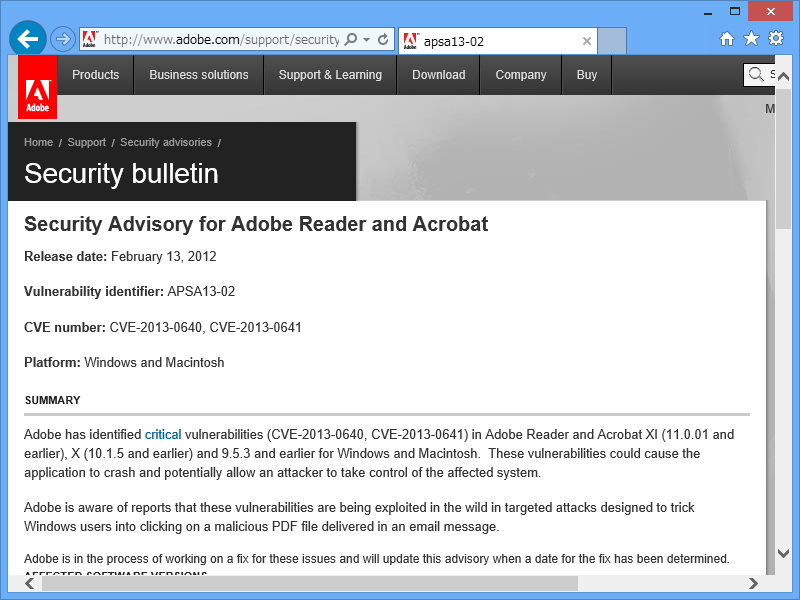
Task: Open the Support & Learning menu
Action: (330, 75)
